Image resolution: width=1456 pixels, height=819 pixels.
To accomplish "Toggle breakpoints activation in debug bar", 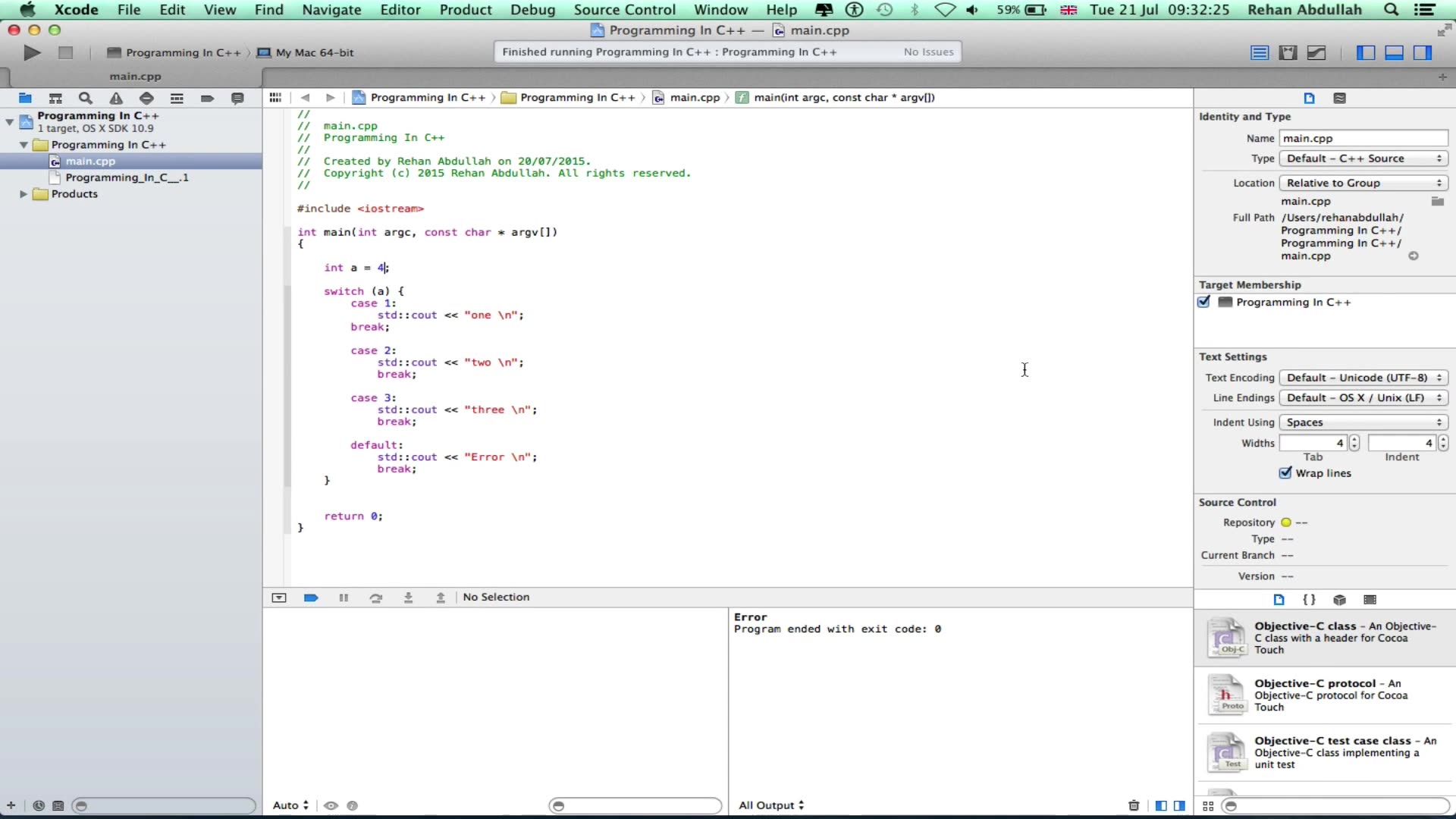I will coord(311,598).
